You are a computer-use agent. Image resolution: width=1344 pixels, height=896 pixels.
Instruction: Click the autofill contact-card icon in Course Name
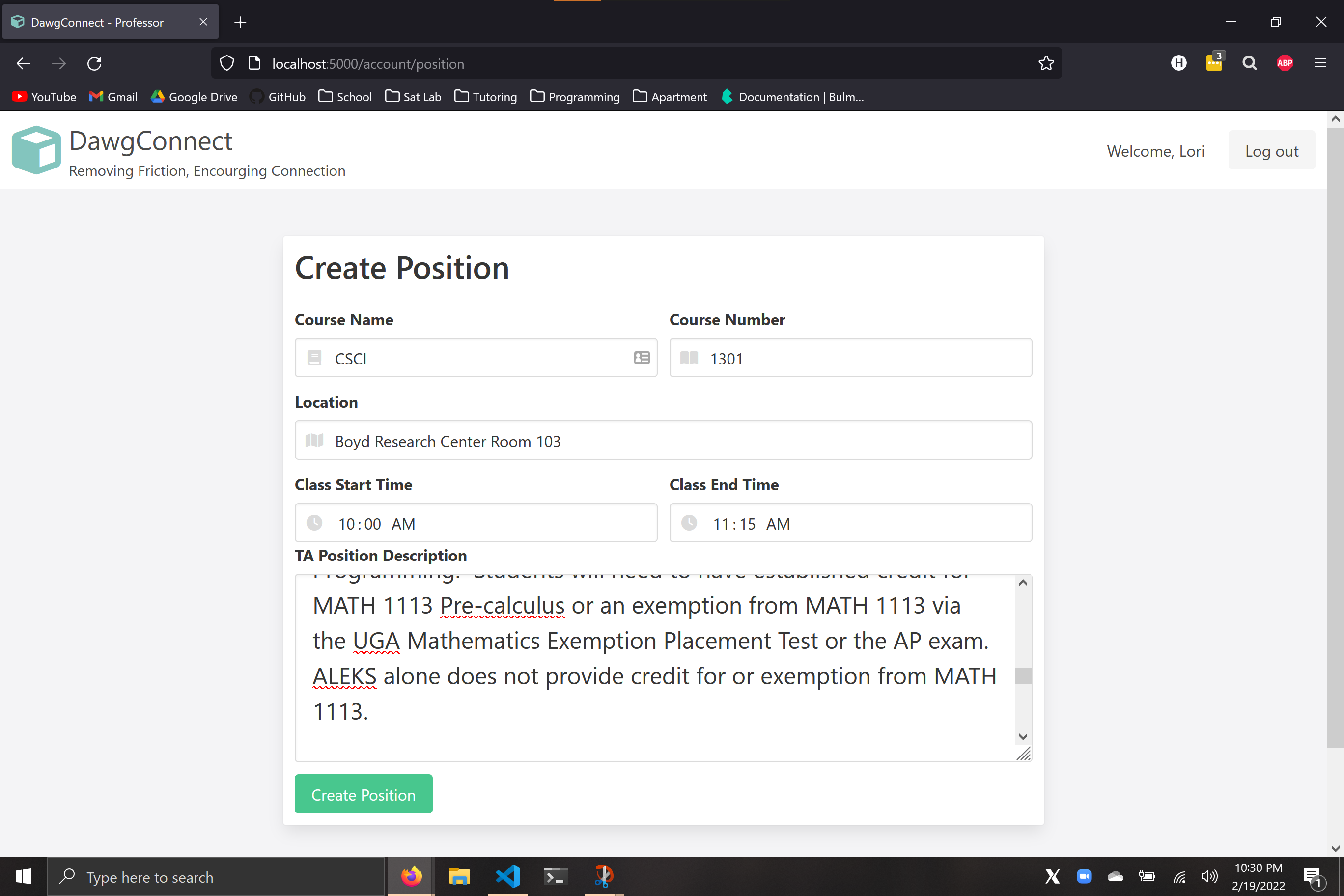tap(641, 358)
